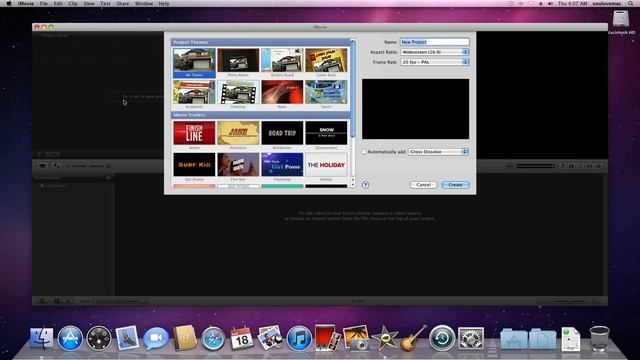Open Dashboard from the Dock
Image resolution: width=640 pixels, height=360 pixels.
pos(98,338)
